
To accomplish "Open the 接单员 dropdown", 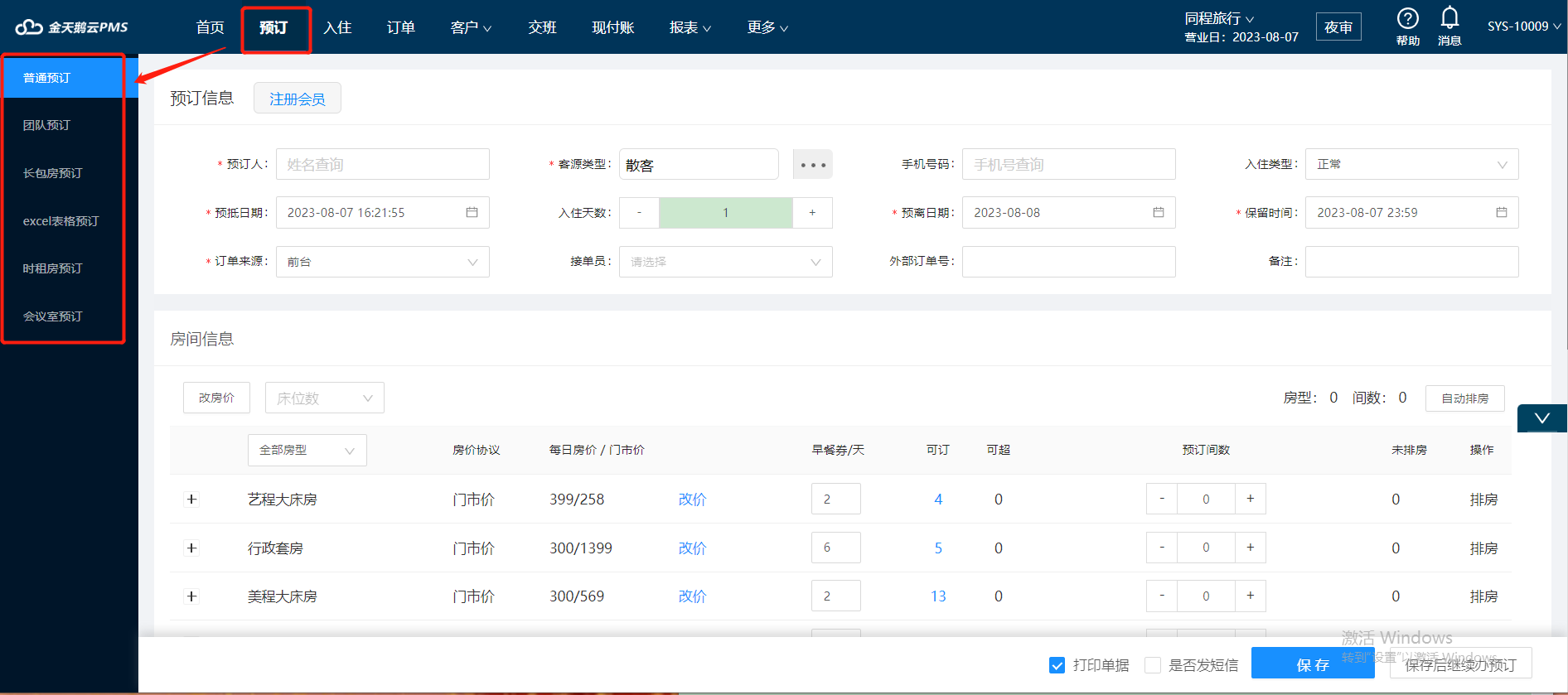I will click(725, 262).
